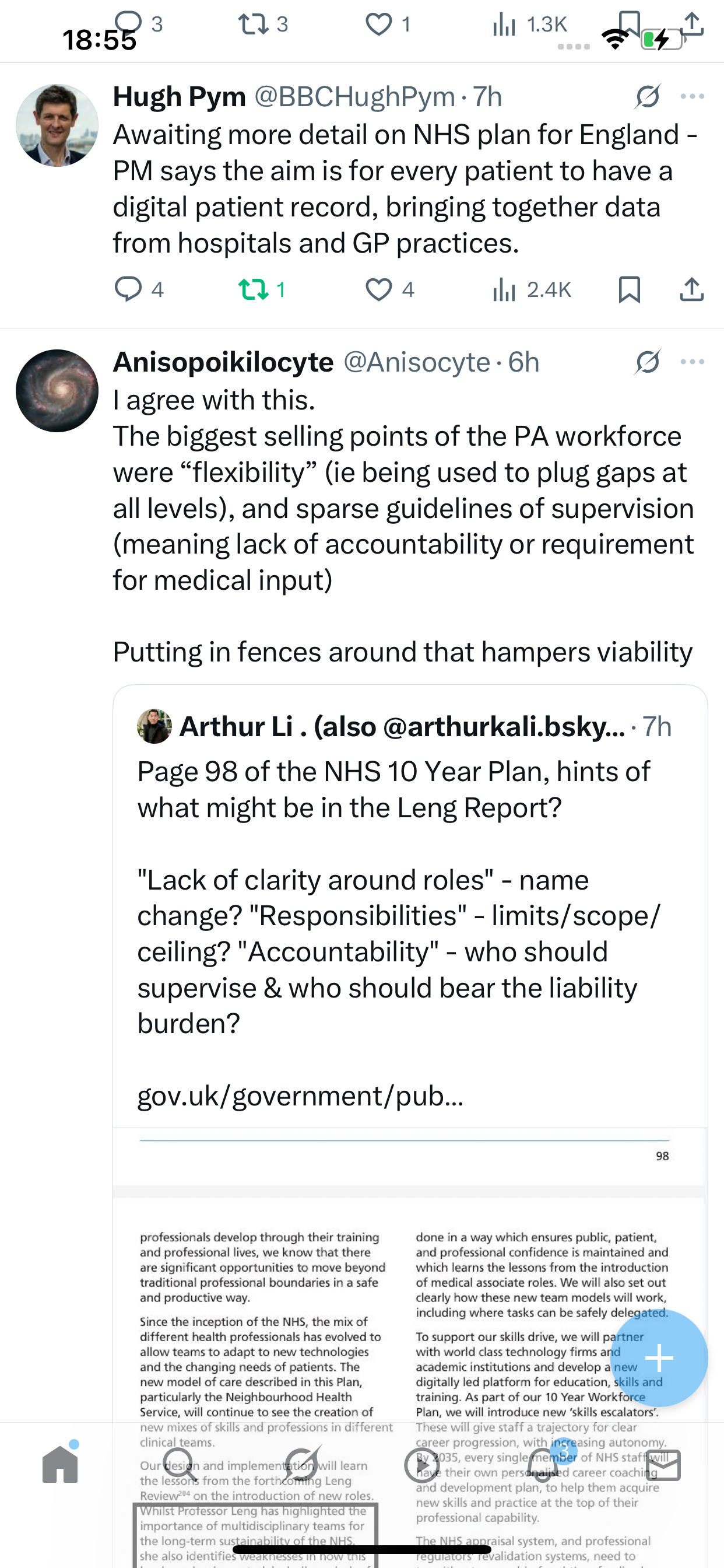The width and height of the screenshot is (724, 1568).
Task: Open Notifications bell tab
Action: click(543, 1465)
